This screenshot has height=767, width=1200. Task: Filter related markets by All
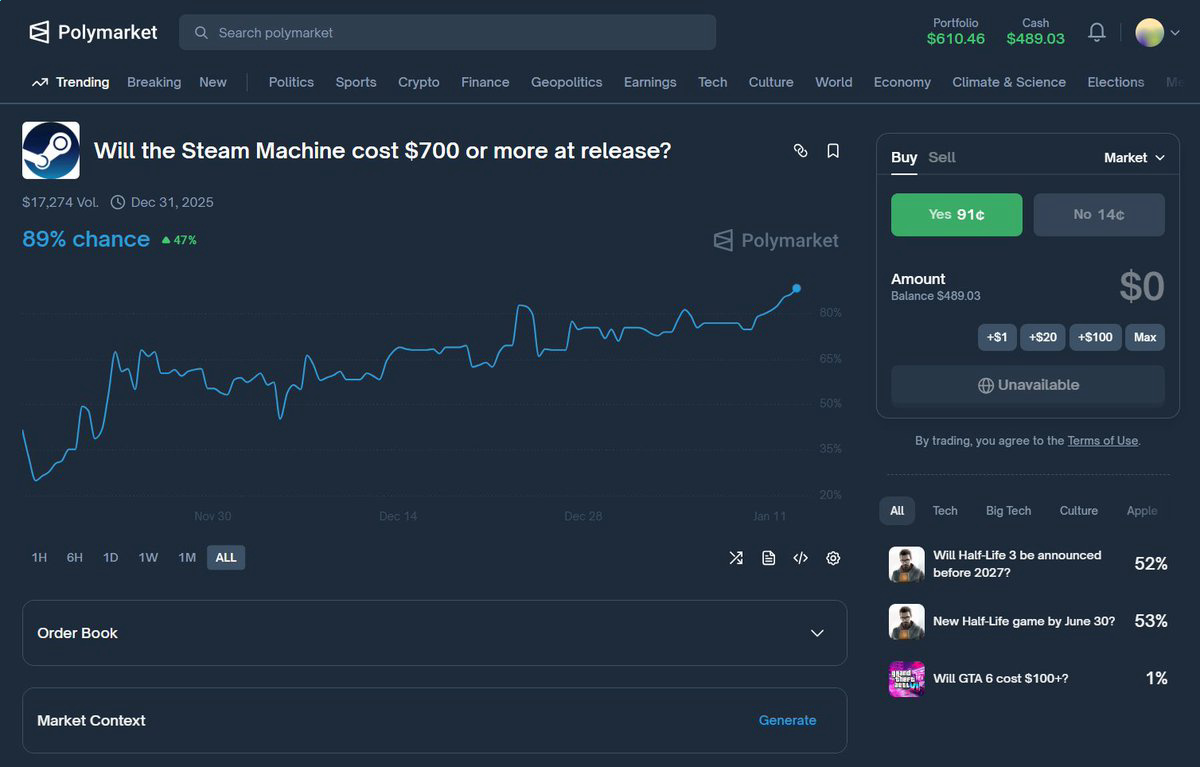click(897, 511)
